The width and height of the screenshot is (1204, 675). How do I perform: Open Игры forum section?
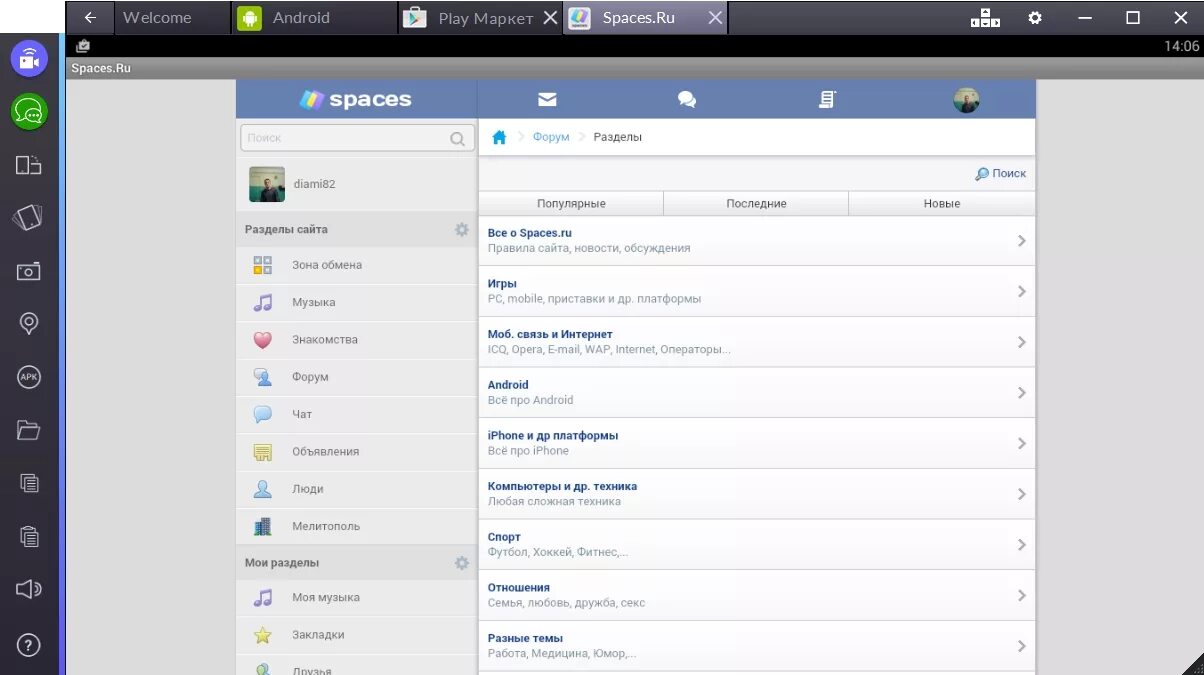[757, 291]
